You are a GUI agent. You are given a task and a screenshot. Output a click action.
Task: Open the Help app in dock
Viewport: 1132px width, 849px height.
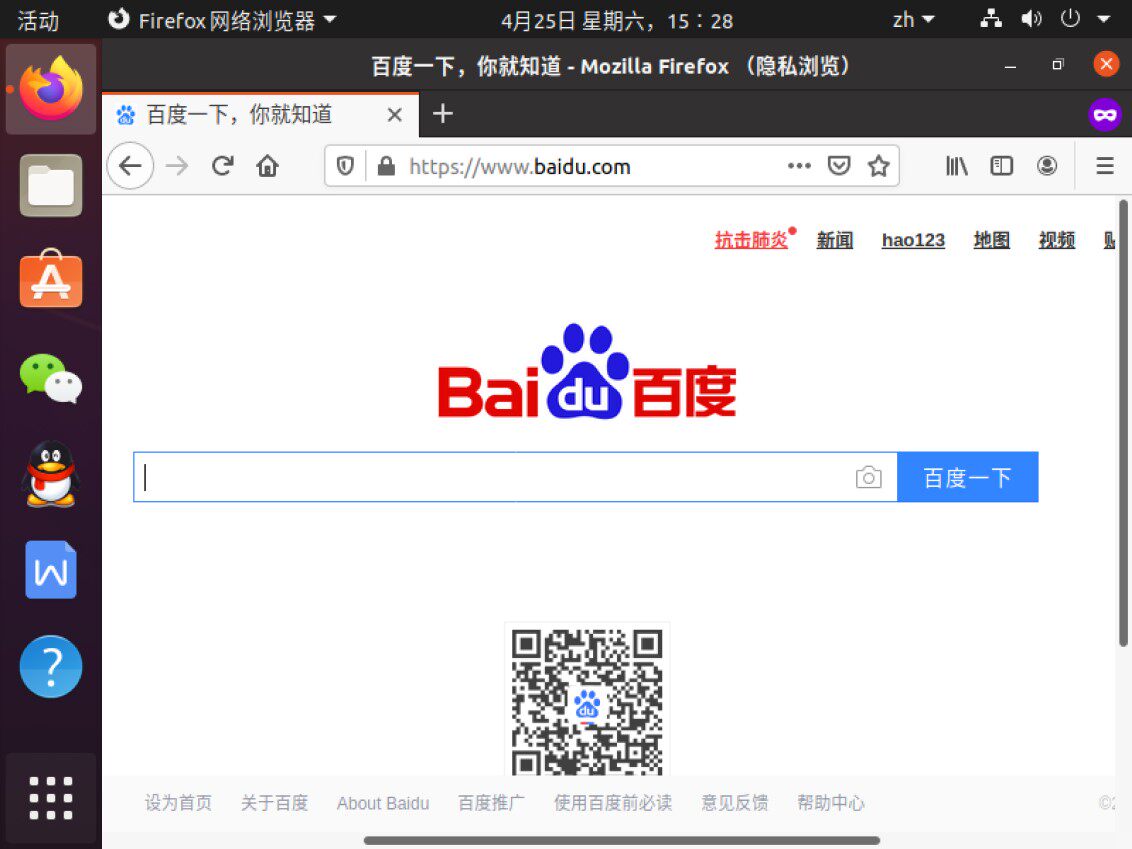51,666
